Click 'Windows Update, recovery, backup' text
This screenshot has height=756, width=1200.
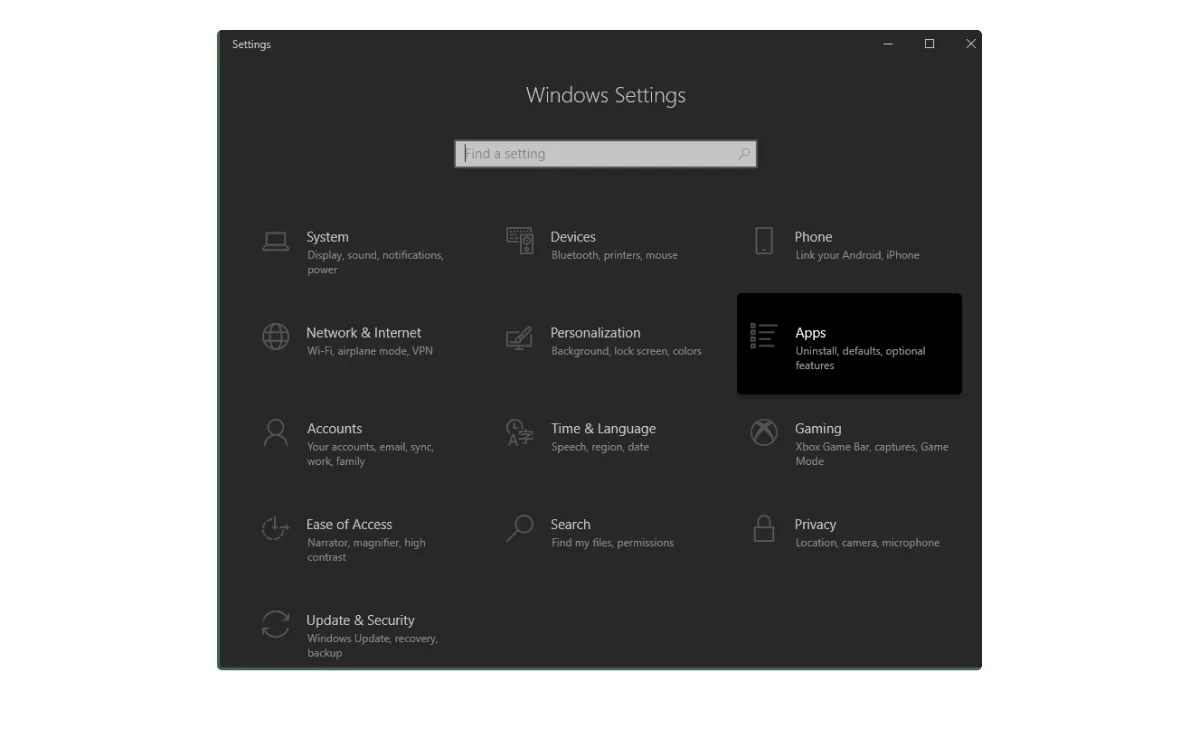tap(373, 646)
